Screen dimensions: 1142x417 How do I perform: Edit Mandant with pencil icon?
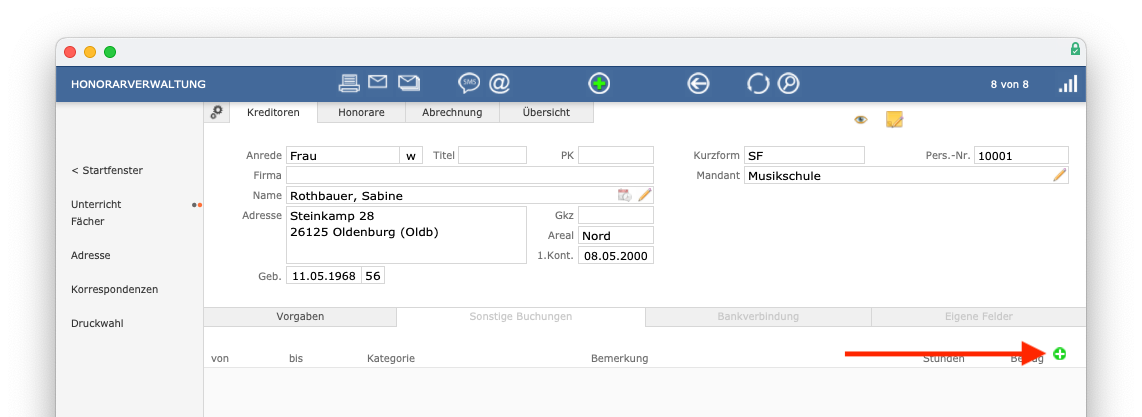tap(1060, 175)
